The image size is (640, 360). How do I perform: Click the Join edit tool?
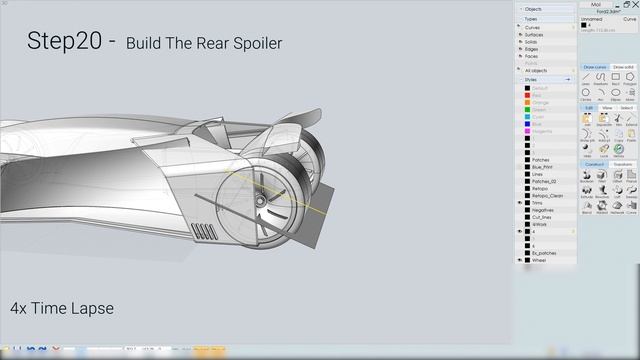pos(587,120)
